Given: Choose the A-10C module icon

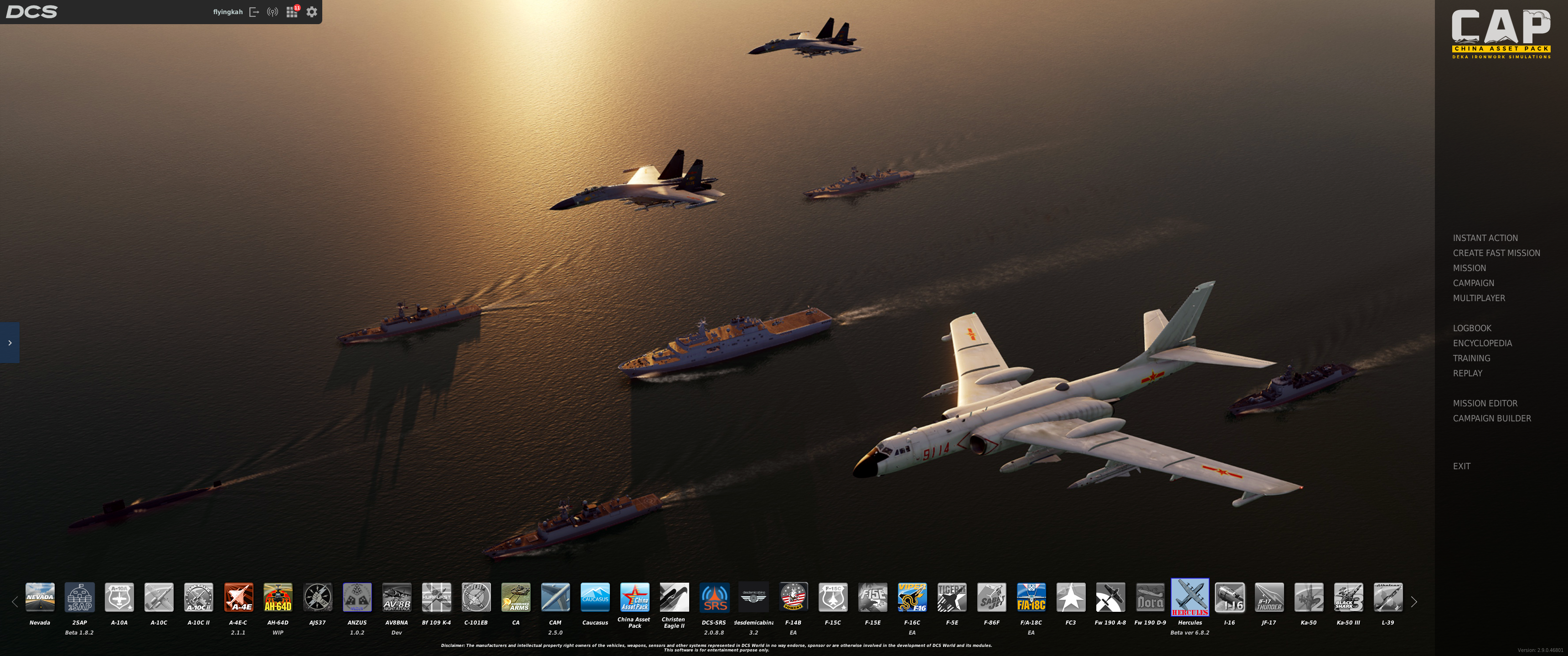Looking at the screenshot, I should 159,597.
